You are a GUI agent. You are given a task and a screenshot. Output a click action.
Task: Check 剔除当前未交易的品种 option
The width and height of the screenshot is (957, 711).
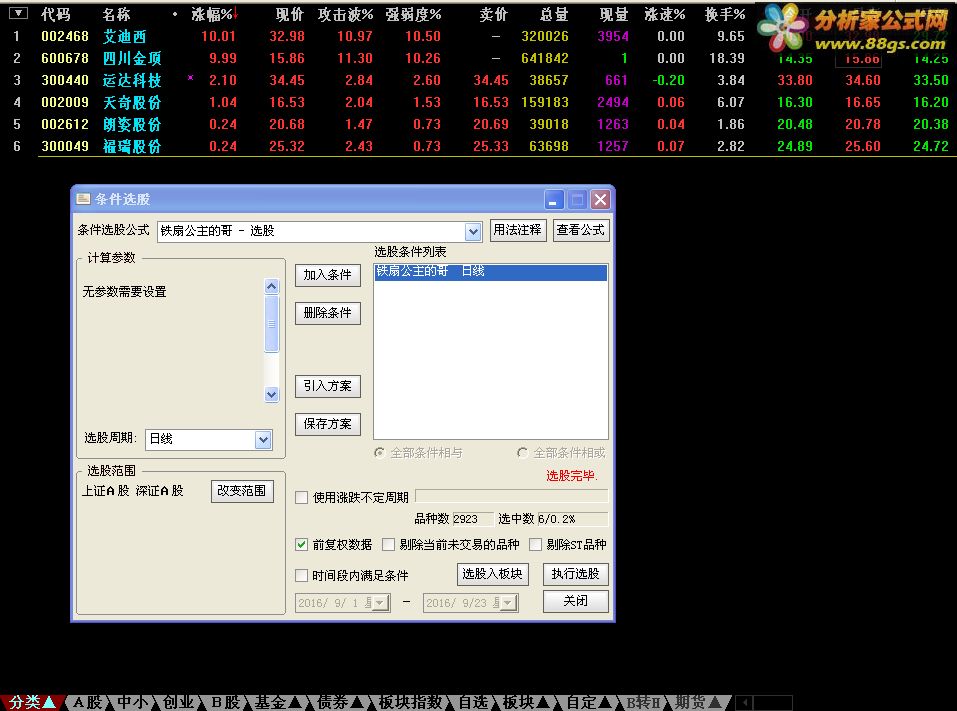(x=388, y=544)
